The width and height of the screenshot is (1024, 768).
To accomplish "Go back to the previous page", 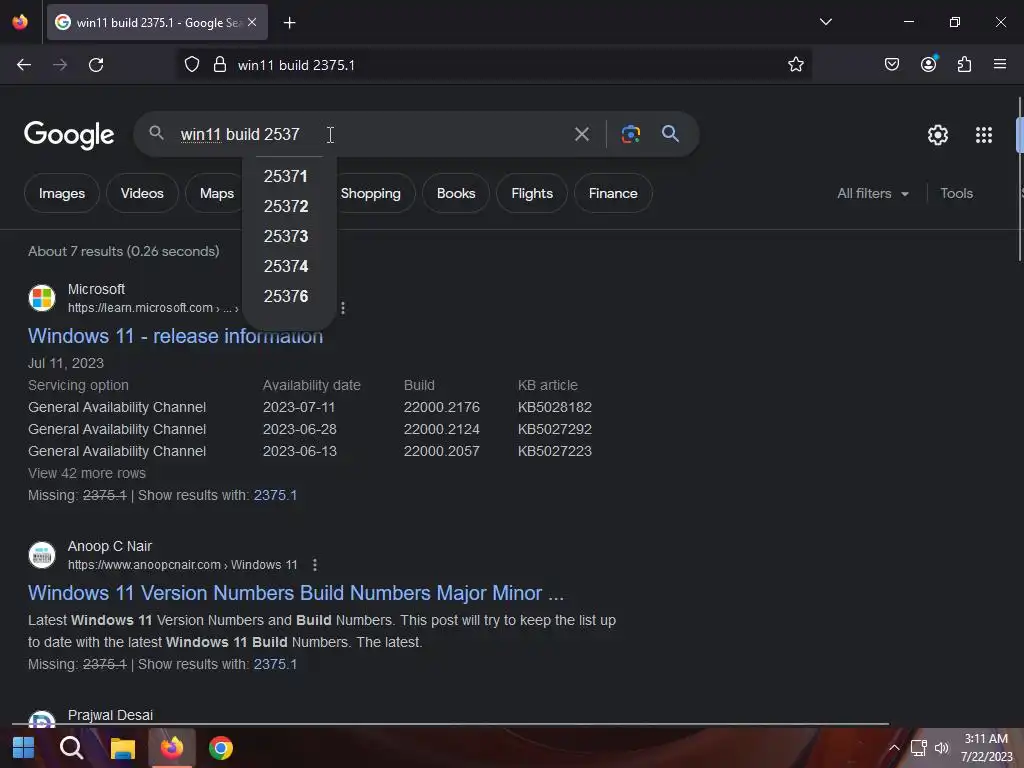I will (24, 65).
